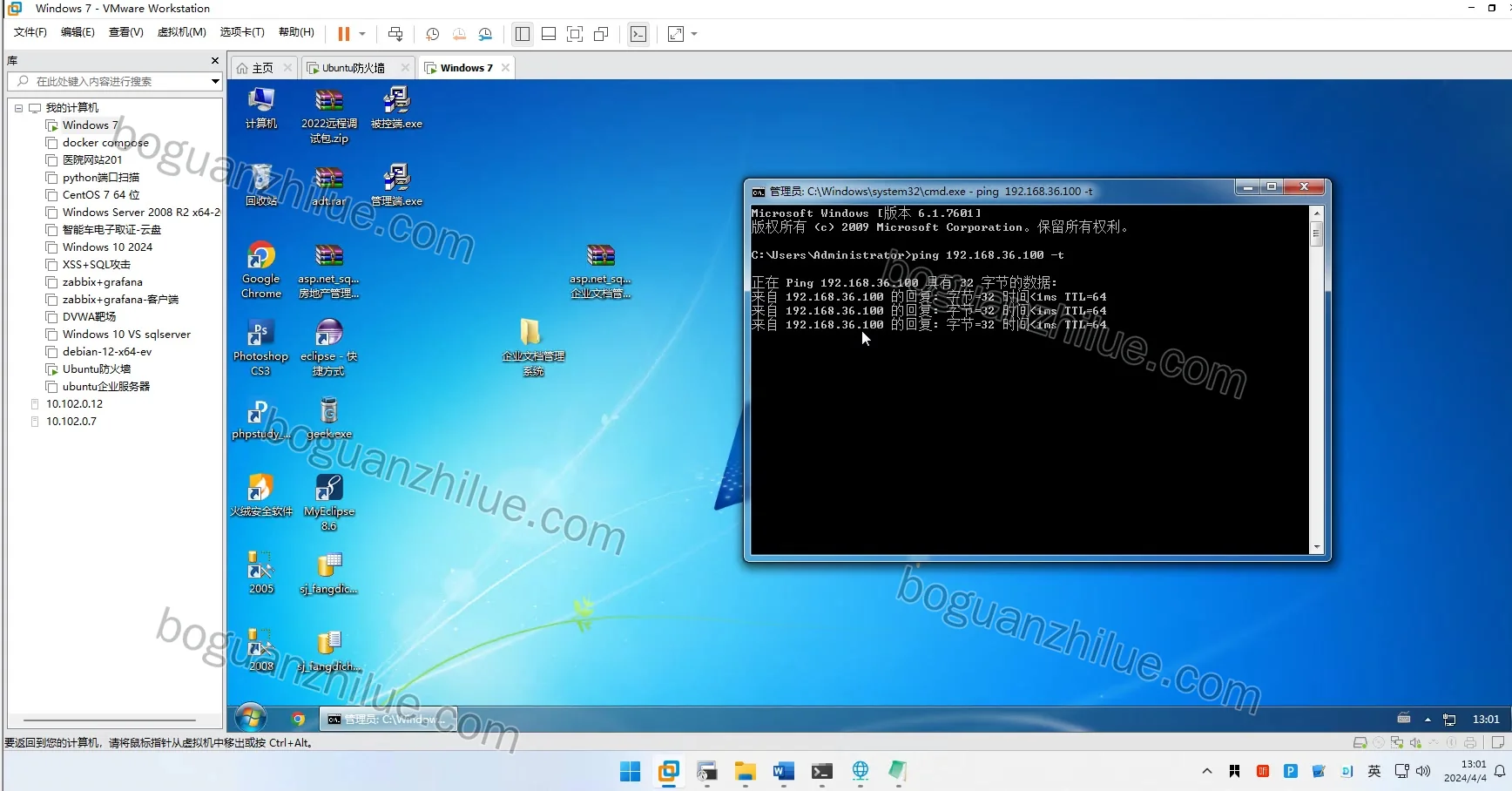Click the cmd window scroll-down arrow
Viewport: 1512px width, 791px height.
tap(1316, 547)
